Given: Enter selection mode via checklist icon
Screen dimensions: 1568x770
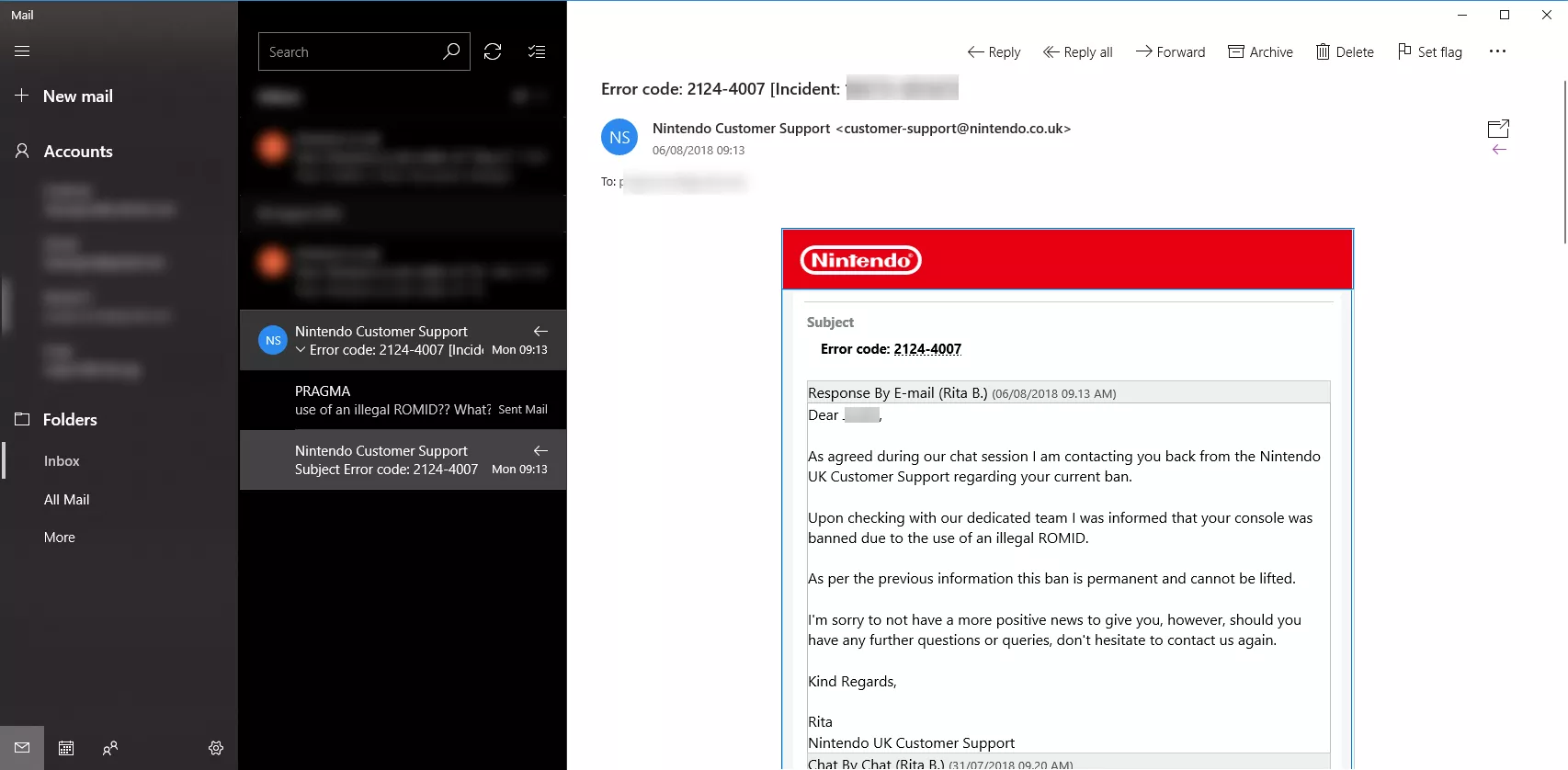Looking at the screenshot, I should coord(537,51).
